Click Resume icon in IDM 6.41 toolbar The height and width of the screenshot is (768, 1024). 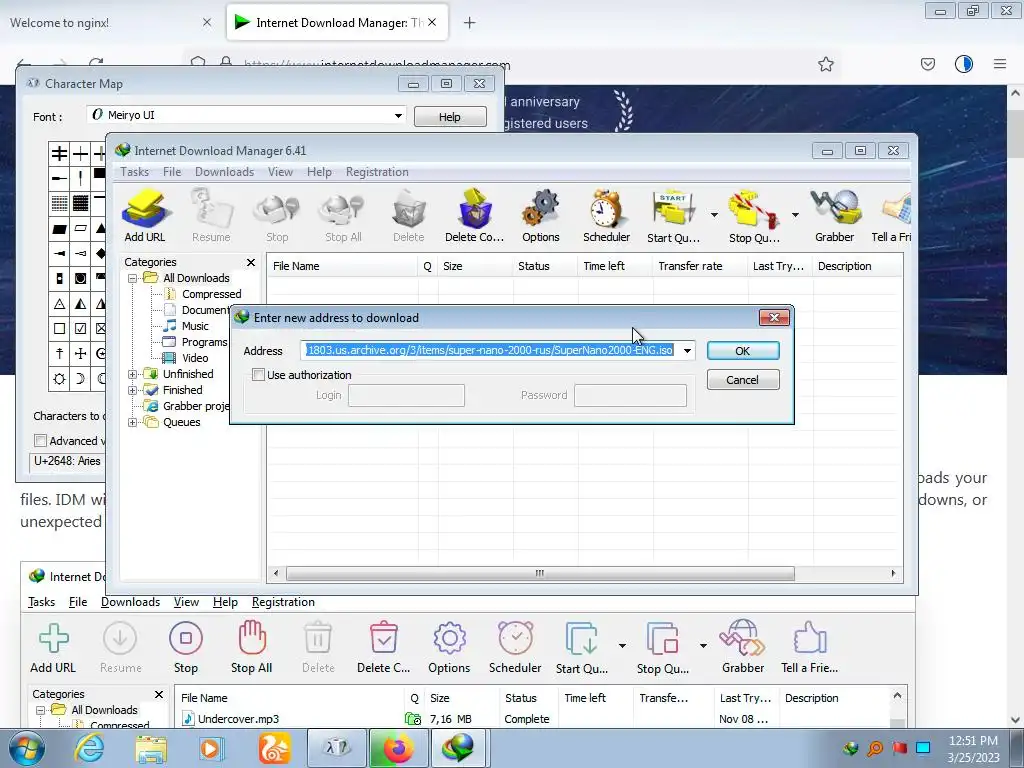click(211, 216)
